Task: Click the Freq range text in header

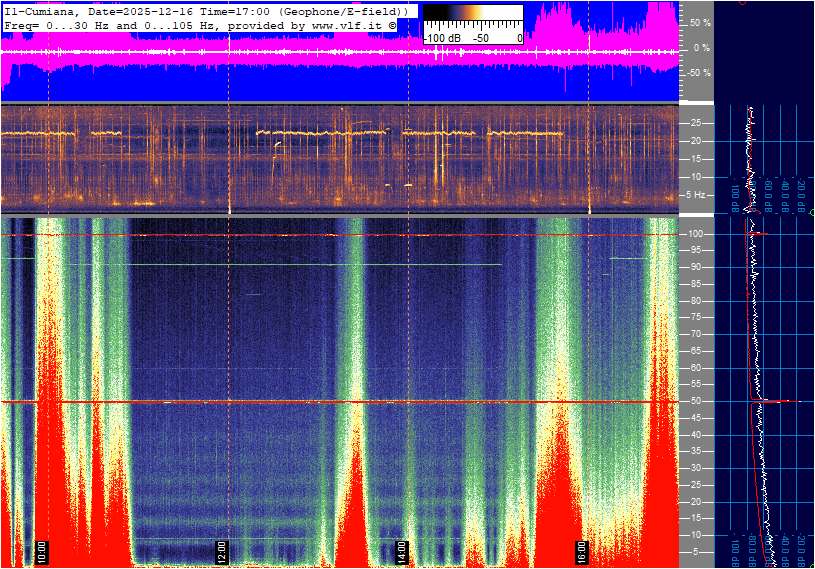Action: pos(100,24)
